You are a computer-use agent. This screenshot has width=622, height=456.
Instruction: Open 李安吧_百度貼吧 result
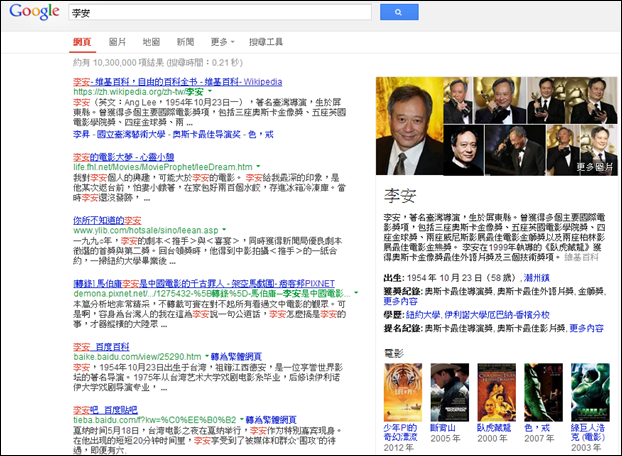(x=105, y=410)
